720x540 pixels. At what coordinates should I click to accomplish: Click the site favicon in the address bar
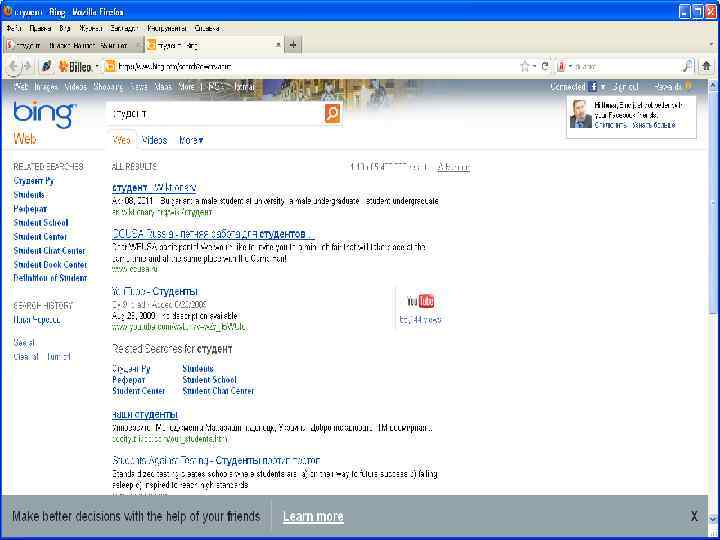(x=110, y=67)
